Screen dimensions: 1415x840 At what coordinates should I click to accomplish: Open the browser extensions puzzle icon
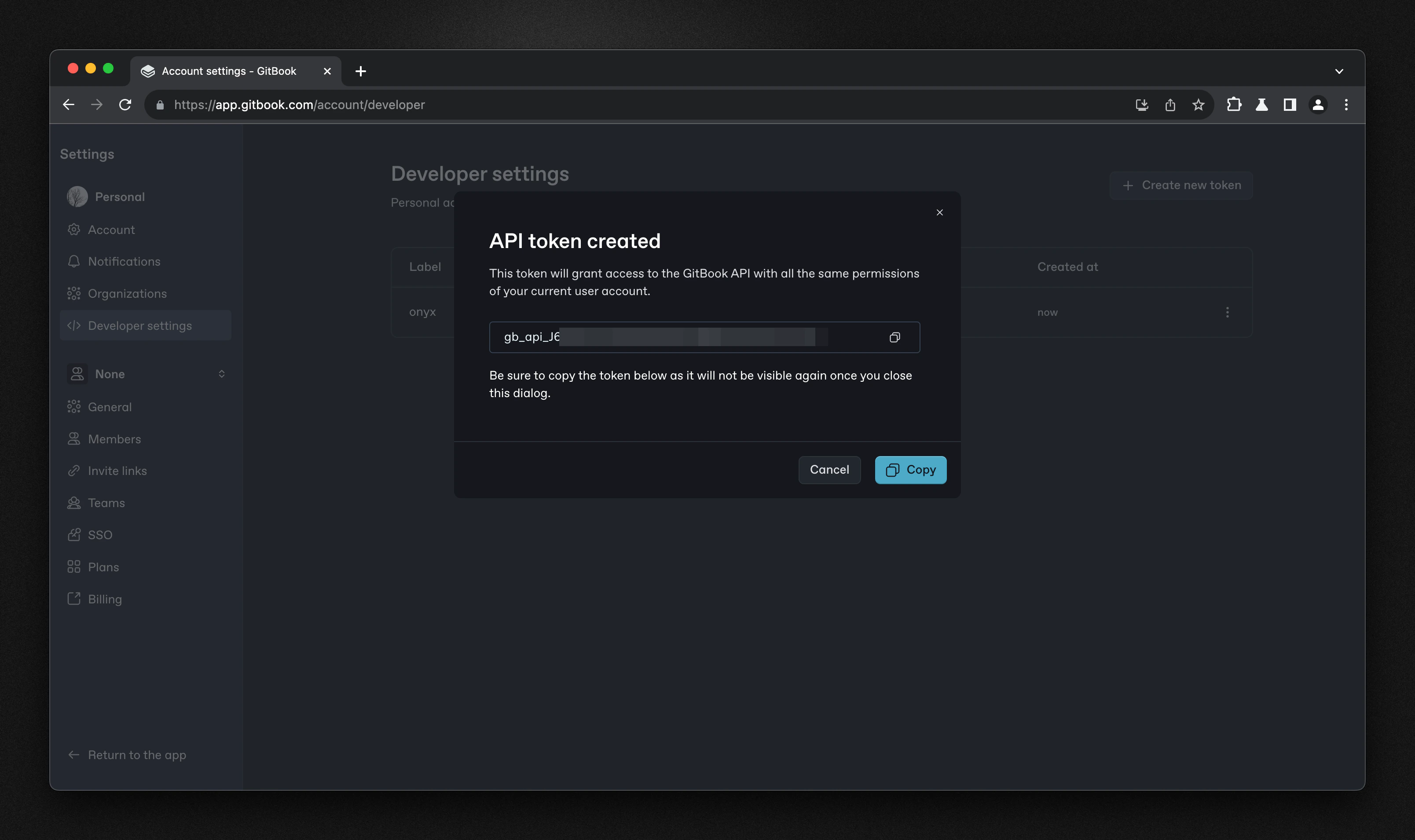pyautogui.click(x=1234, y=105)
